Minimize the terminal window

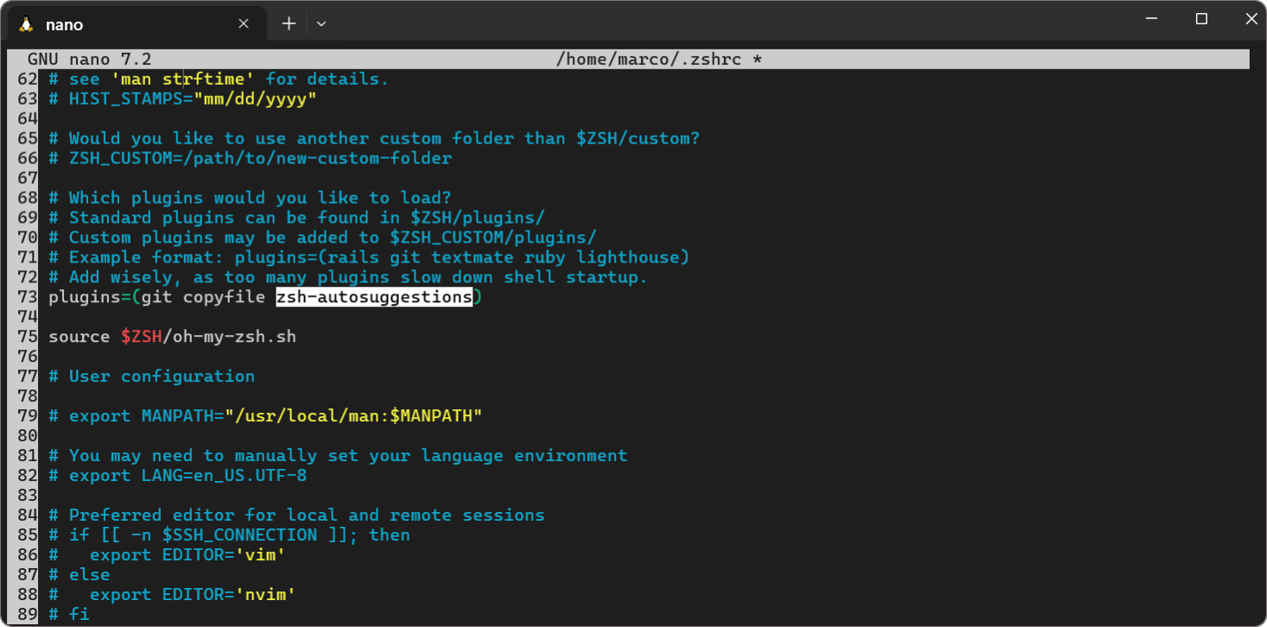pyautogui.click(x=1152, y=19)
